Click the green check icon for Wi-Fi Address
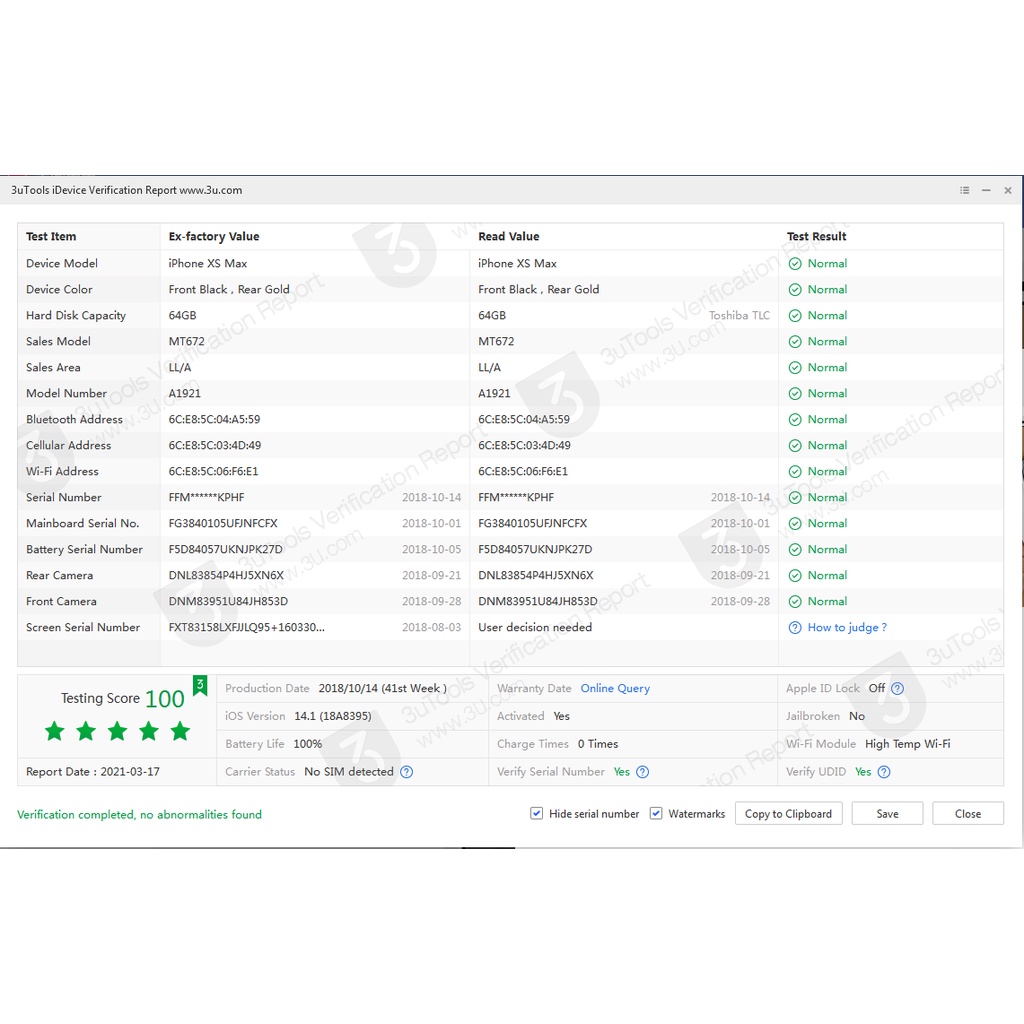The image size is (1024, 1024). tap(795, 472)
